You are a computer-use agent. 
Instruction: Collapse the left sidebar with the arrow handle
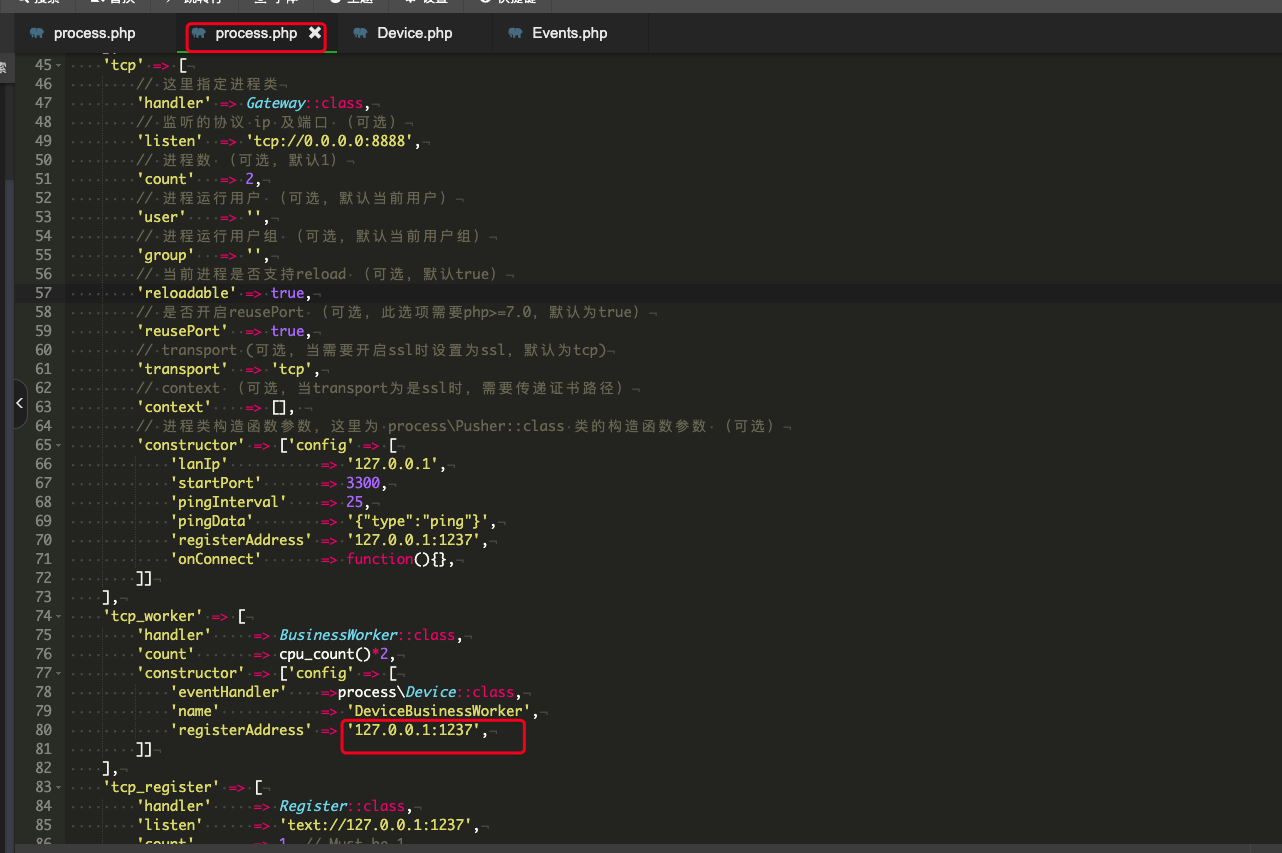tap(19, 403)
